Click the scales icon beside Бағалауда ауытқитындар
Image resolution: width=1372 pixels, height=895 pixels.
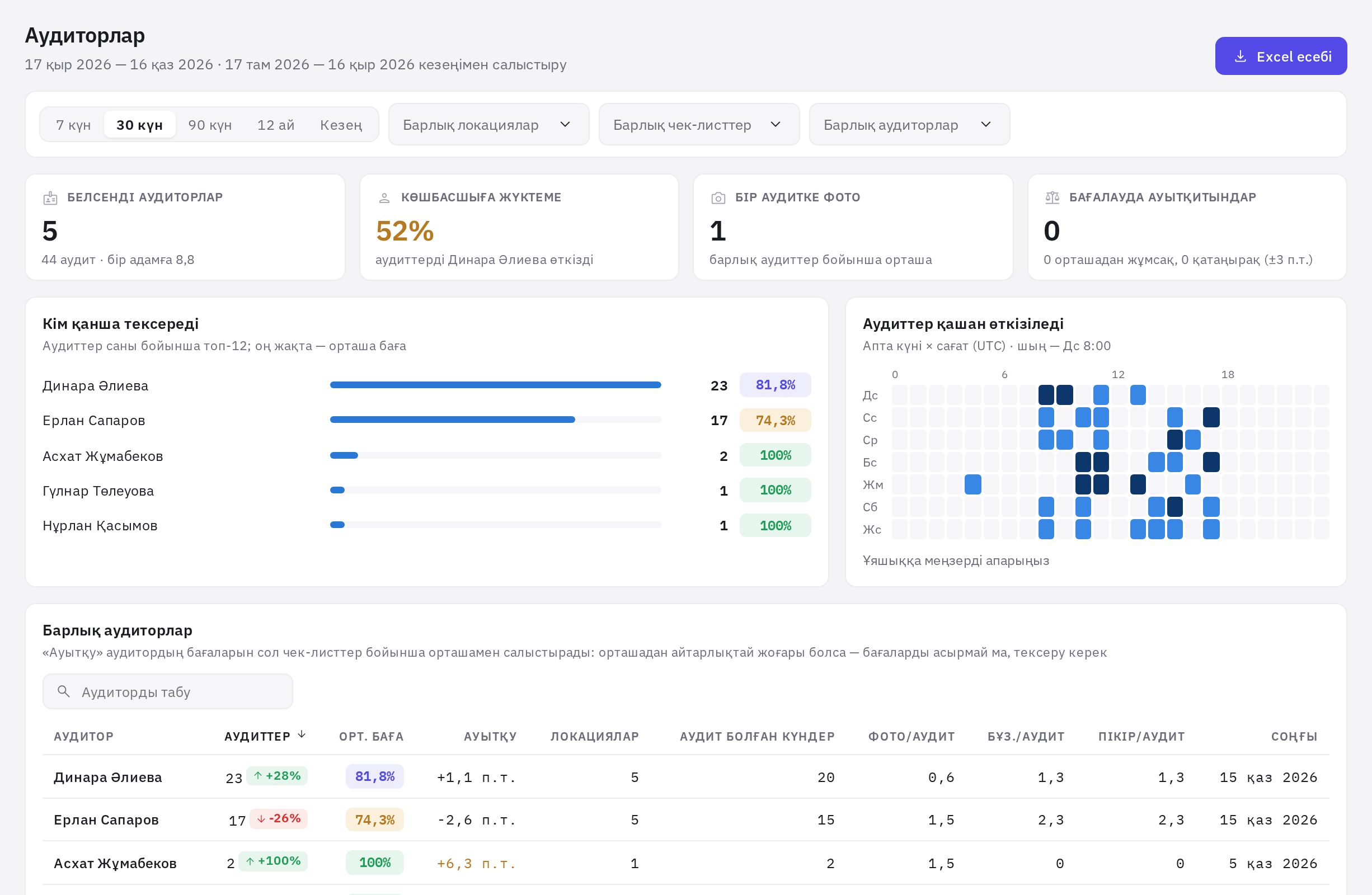coord(1052,197)
